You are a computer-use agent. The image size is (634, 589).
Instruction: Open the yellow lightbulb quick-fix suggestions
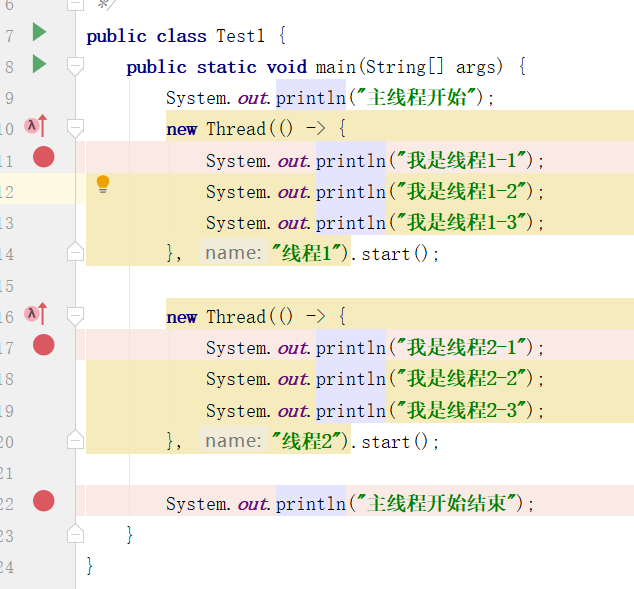point(103,184)
